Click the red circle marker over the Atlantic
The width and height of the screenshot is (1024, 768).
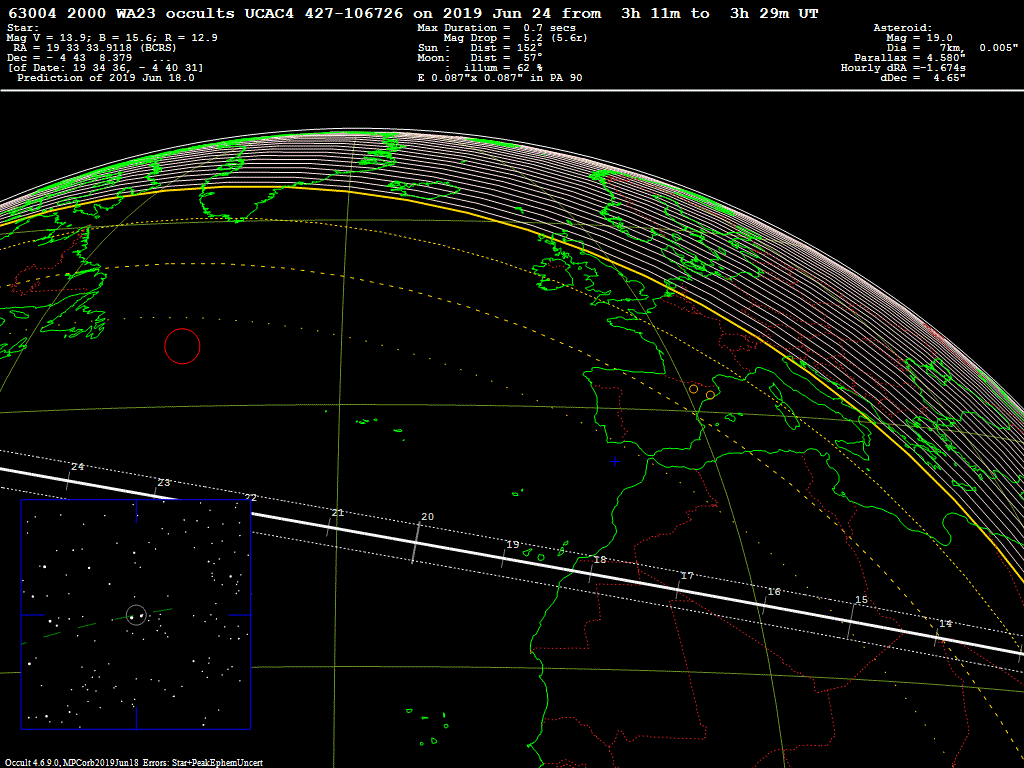182,346
